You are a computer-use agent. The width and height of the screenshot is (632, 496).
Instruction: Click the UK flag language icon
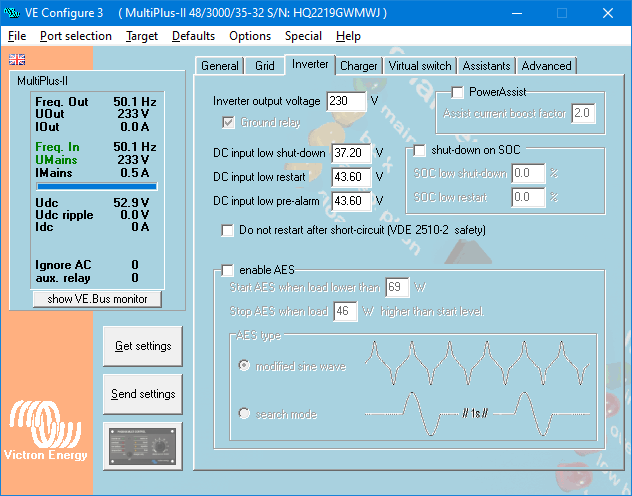pos(17,59)
